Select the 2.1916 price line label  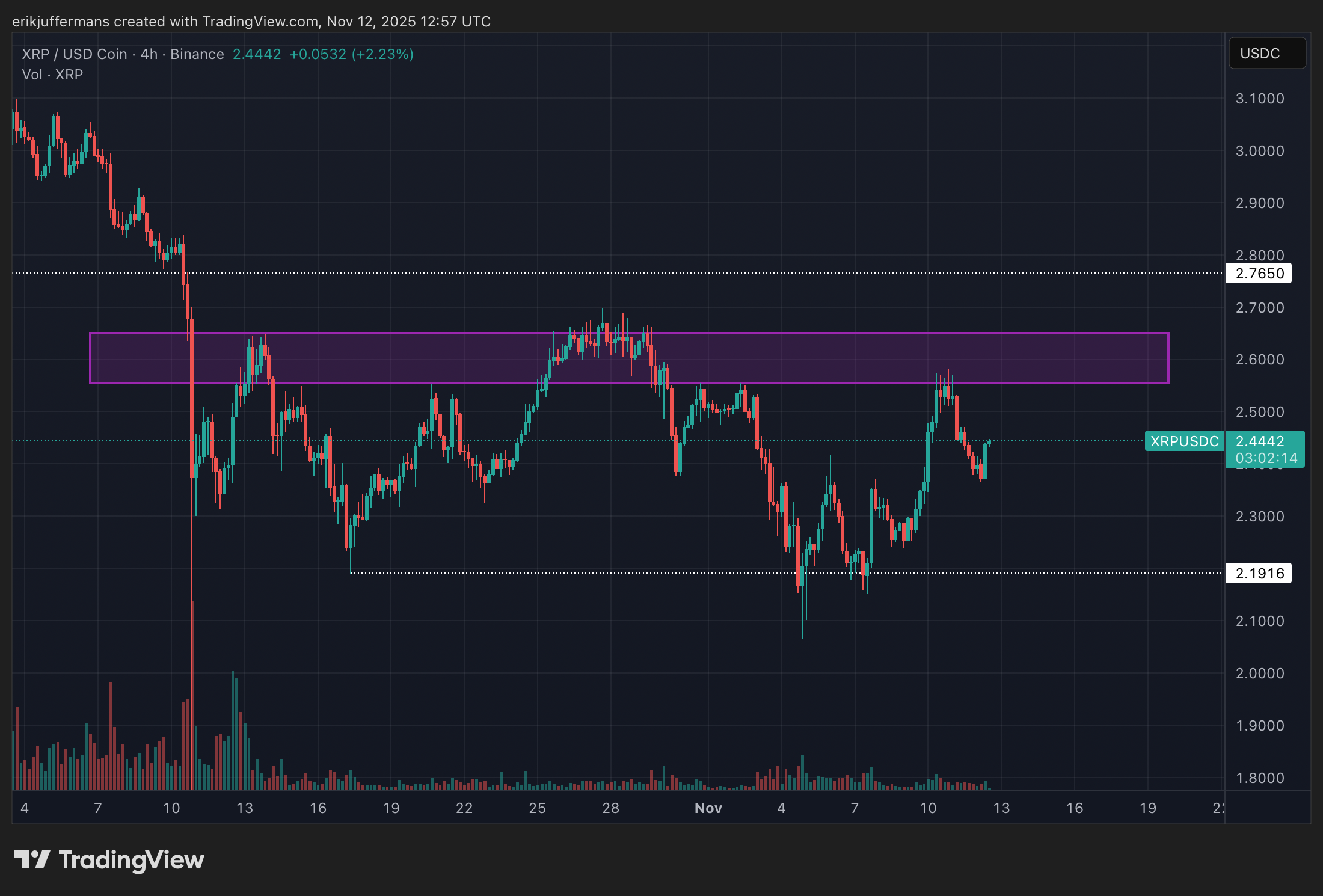point(1259,574)
